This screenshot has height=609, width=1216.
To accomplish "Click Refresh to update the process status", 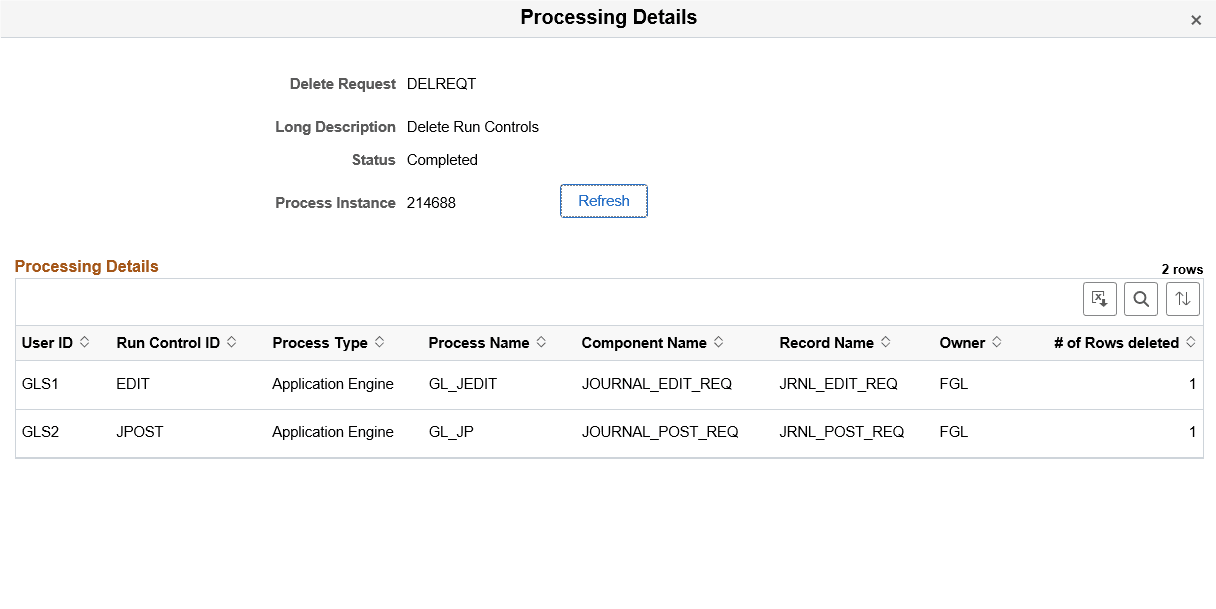I will (603, 200).
